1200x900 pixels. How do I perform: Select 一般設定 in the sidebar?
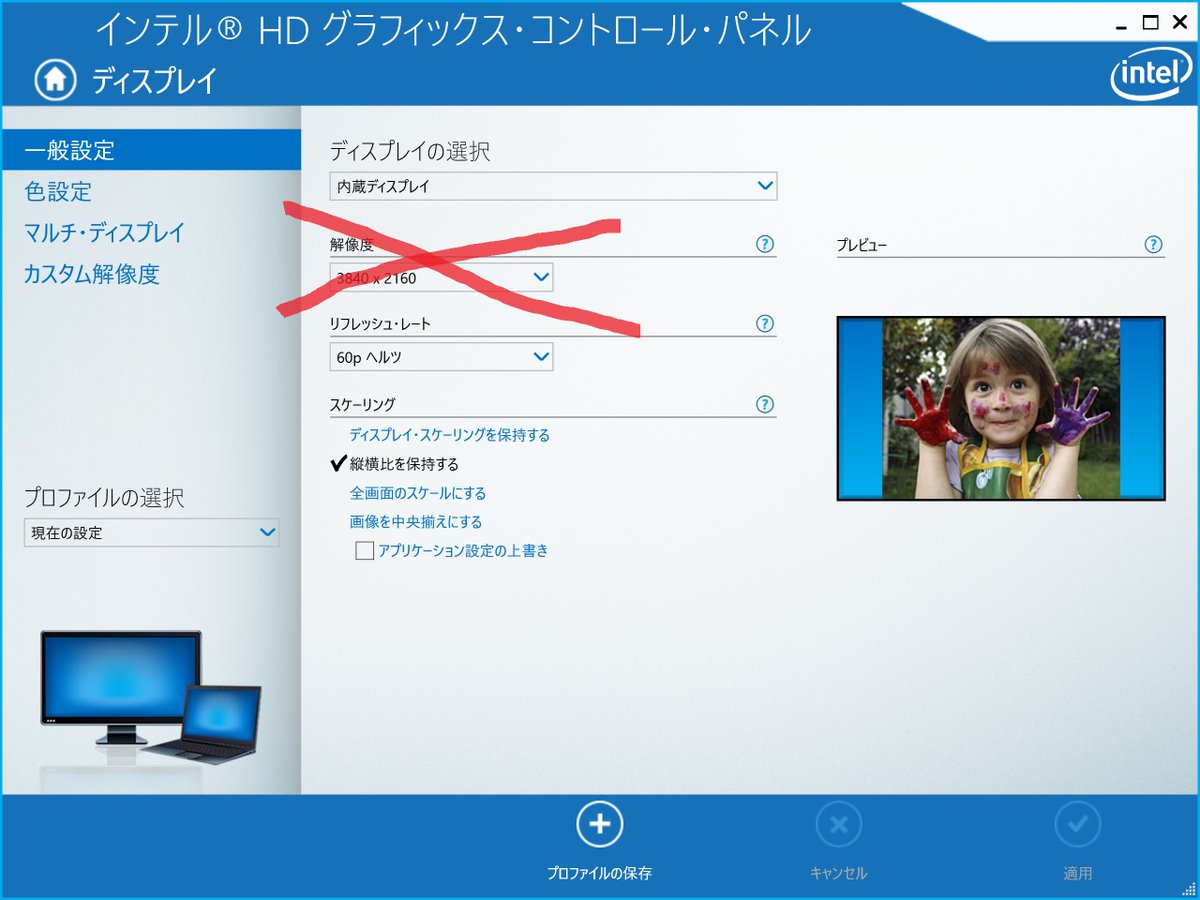coord(150,150)
